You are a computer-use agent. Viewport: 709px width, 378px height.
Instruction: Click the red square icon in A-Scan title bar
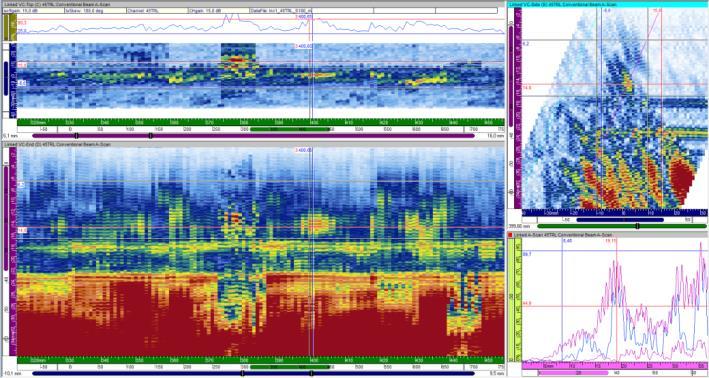[x=510, y=235]
